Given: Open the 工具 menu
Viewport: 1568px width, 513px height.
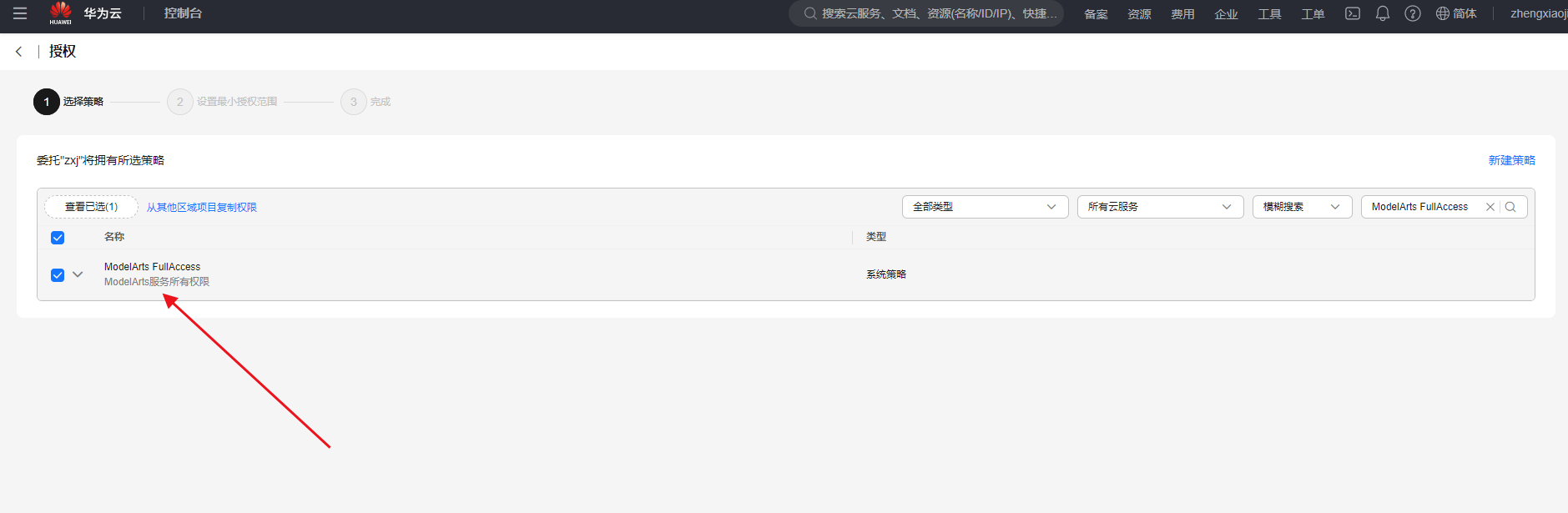Looking at the screenshot, I should pos(1269,14).
